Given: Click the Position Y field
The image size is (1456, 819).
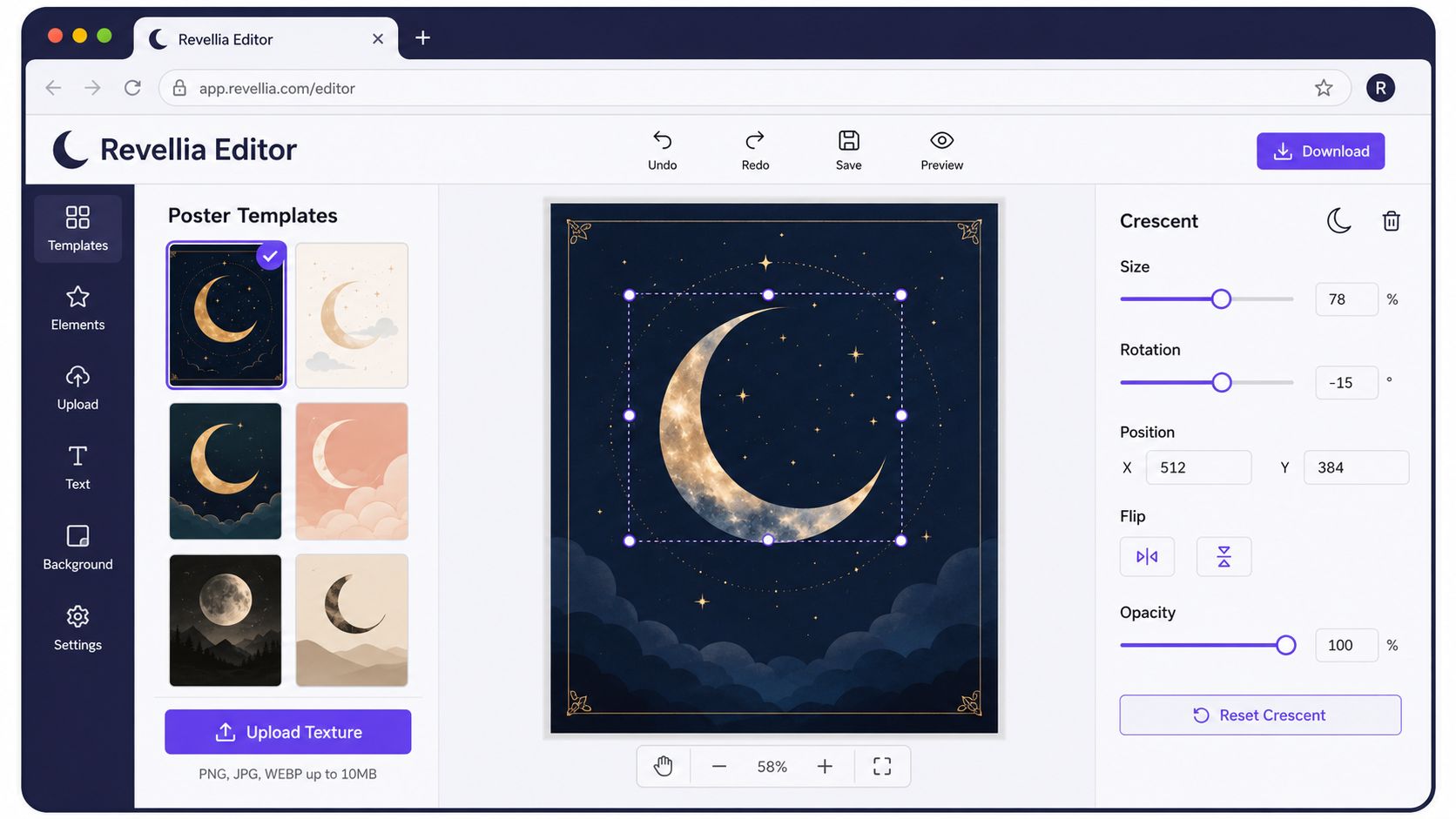Looking at the screenshot, I should click(1356, 467).
